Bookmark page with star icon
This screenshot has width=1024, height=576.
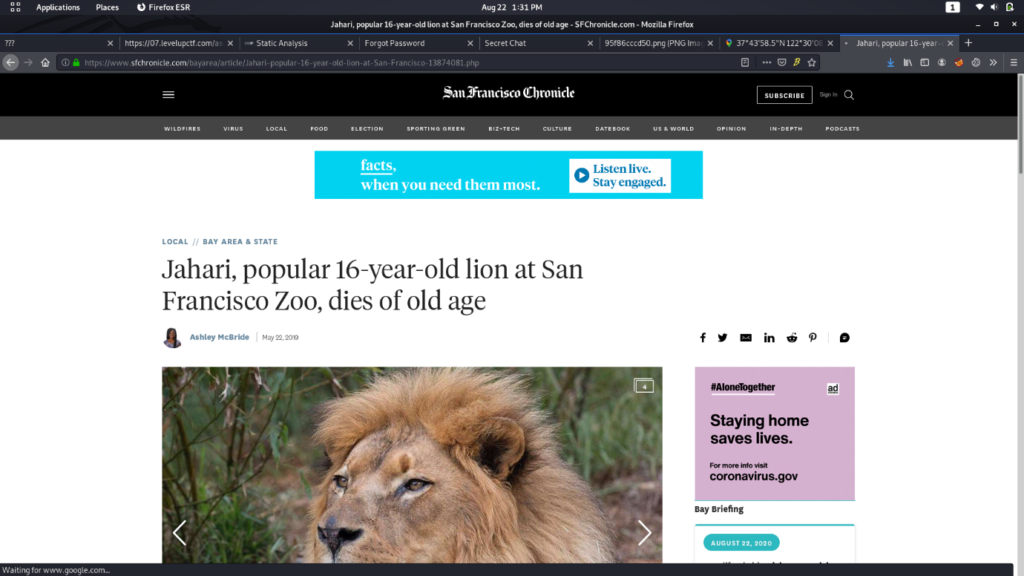point(812,63)
